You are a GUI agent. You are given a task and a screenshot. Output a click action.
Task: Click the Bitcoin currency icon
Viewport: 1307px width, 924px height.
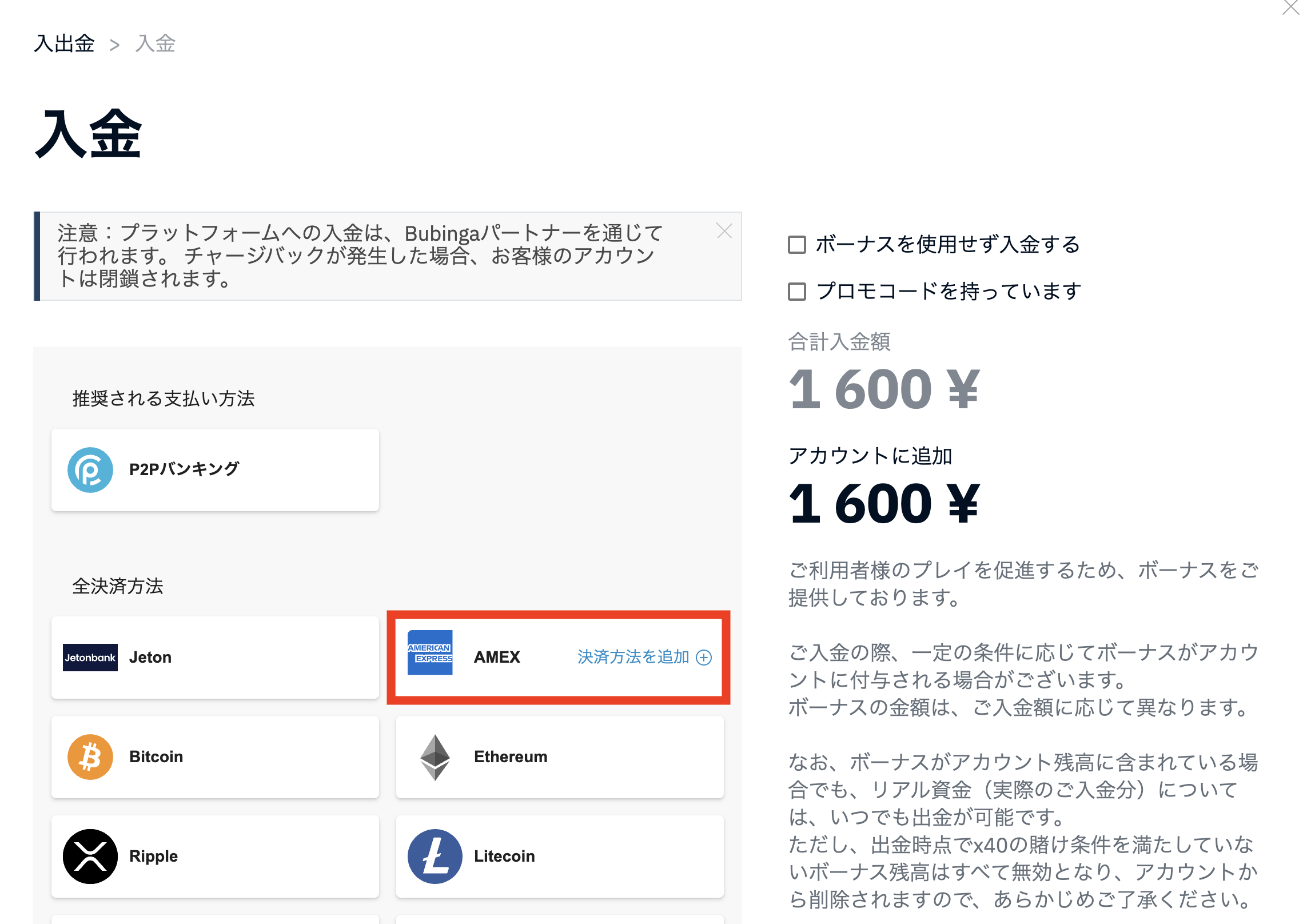click(x=91, y=756)
